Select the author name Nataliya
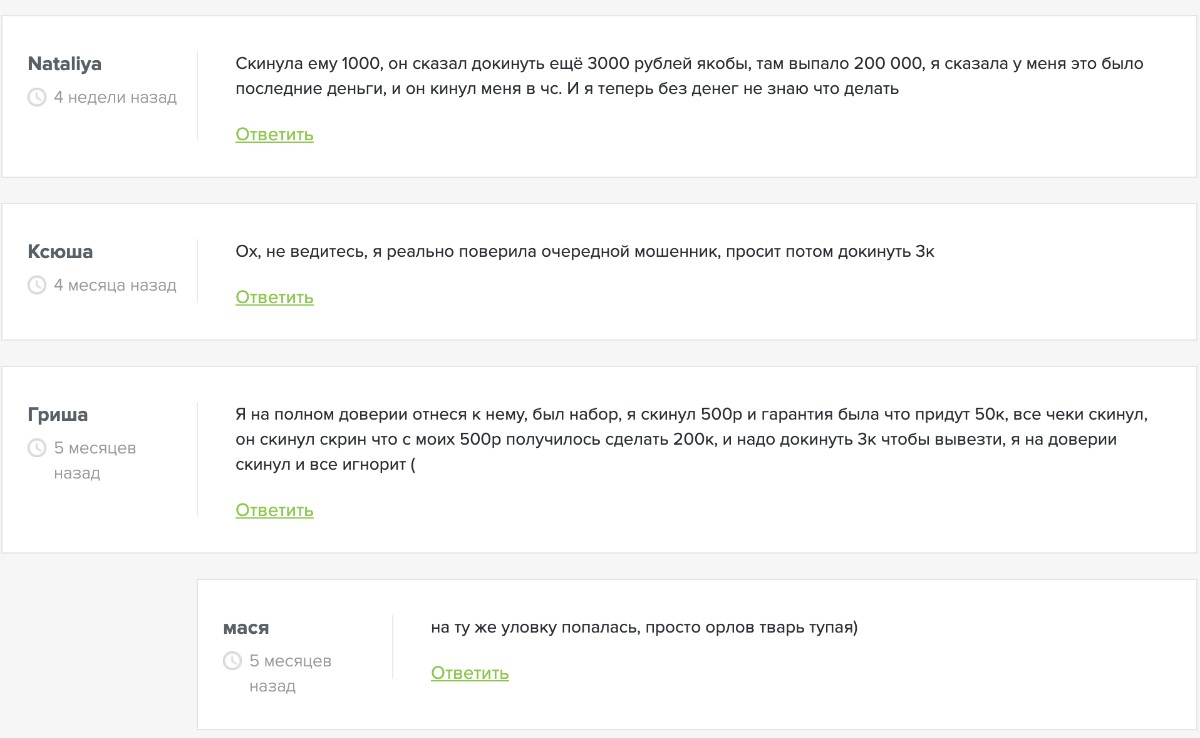 64,64
